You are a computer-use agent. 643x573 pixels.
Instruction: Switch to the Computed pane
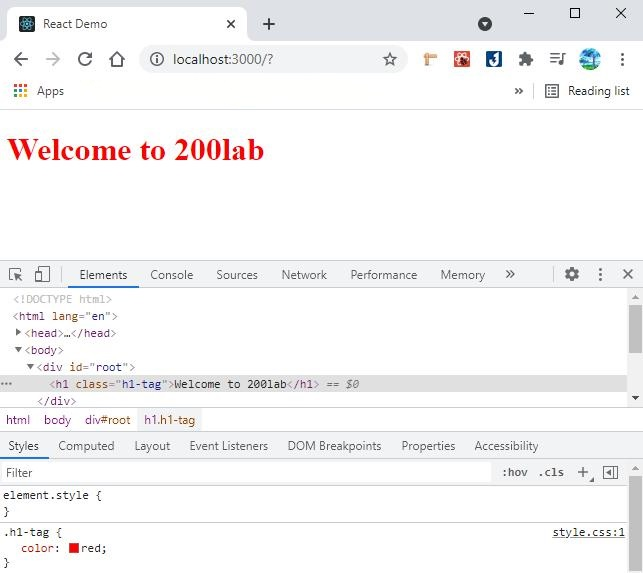[x=86, y=446]
